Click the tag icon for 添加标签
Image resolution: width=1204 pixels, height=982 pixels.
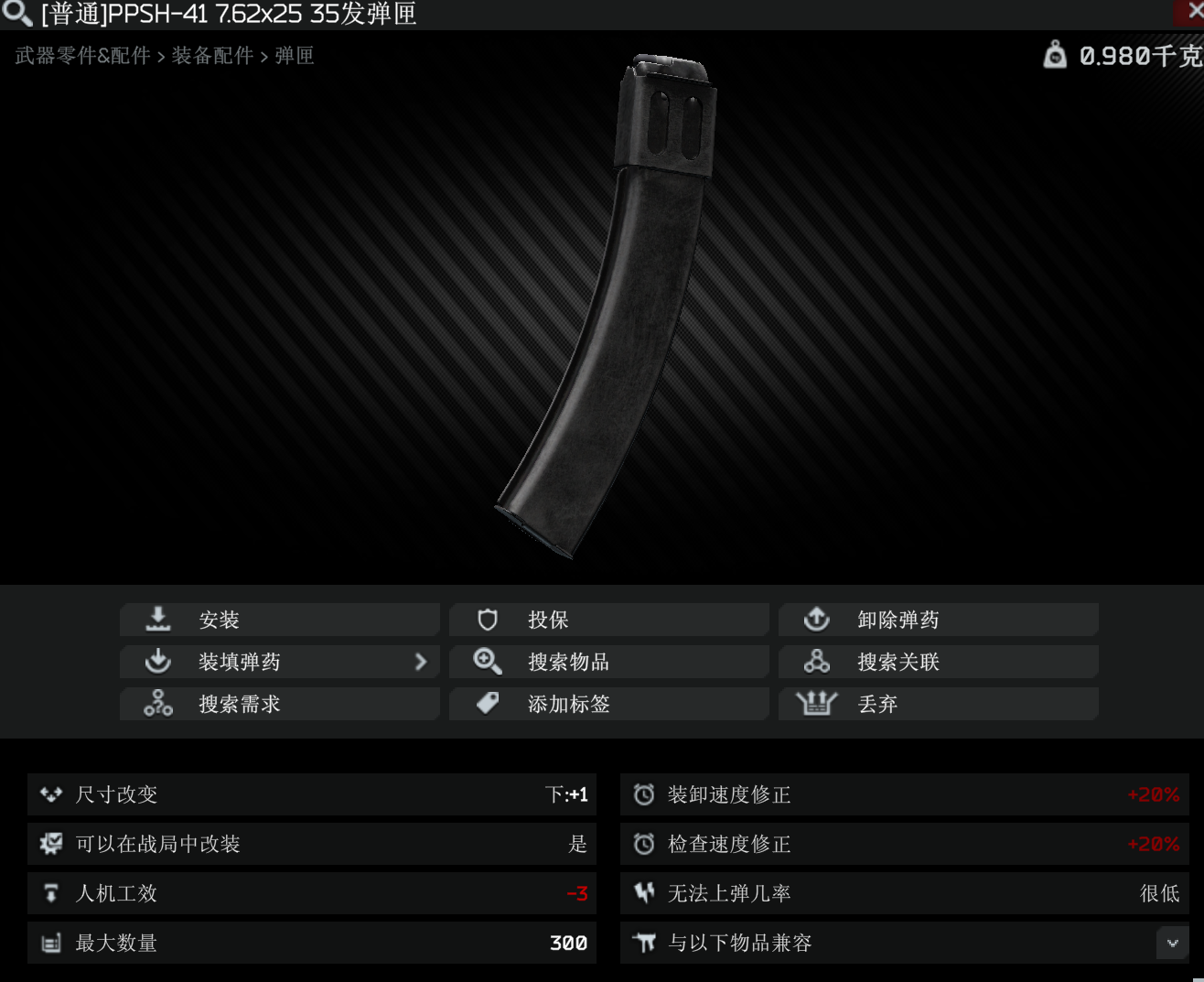(488, 703)
